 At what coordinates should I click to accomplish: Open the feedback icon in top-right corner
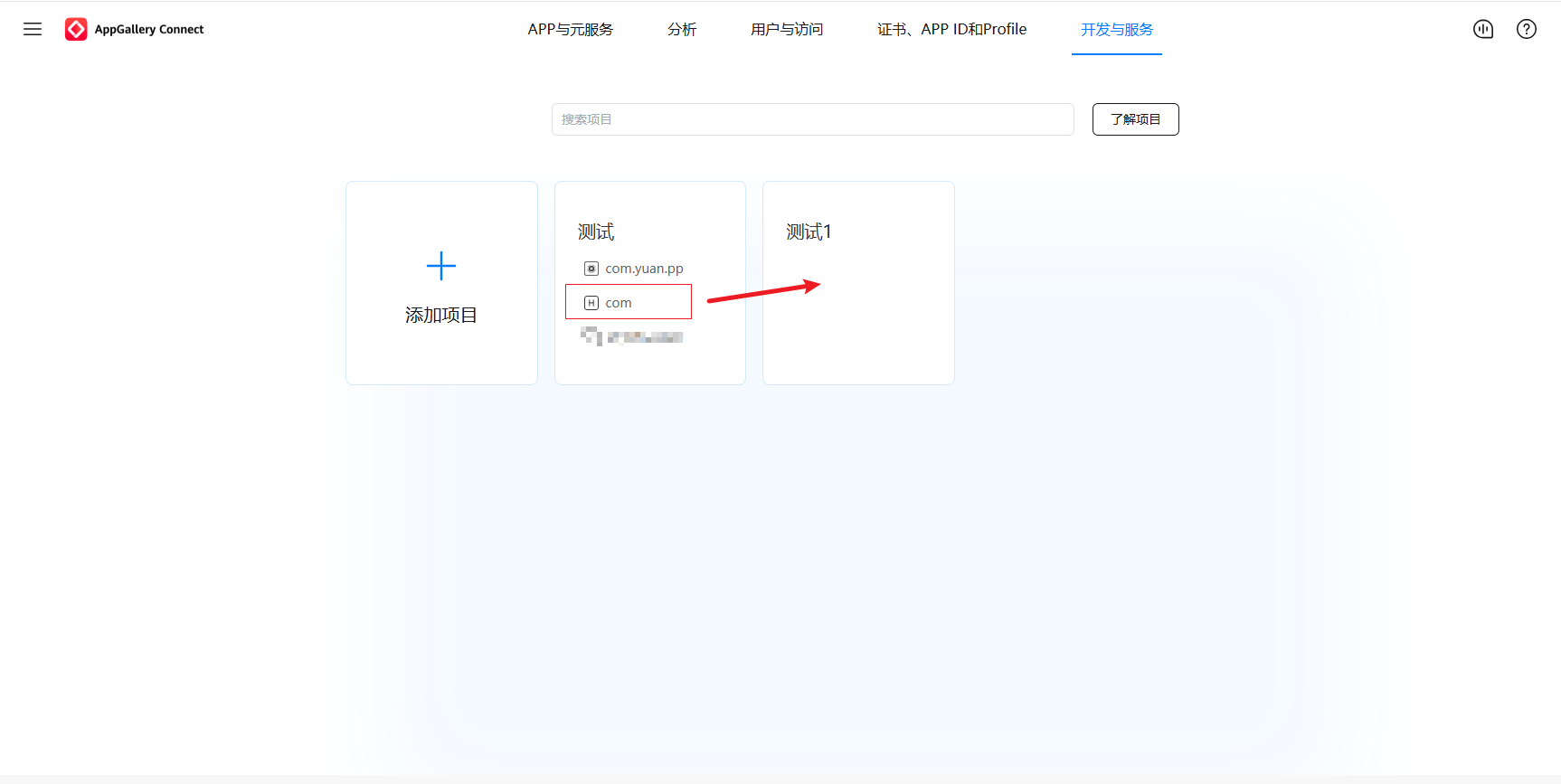tap(1483, 29)
